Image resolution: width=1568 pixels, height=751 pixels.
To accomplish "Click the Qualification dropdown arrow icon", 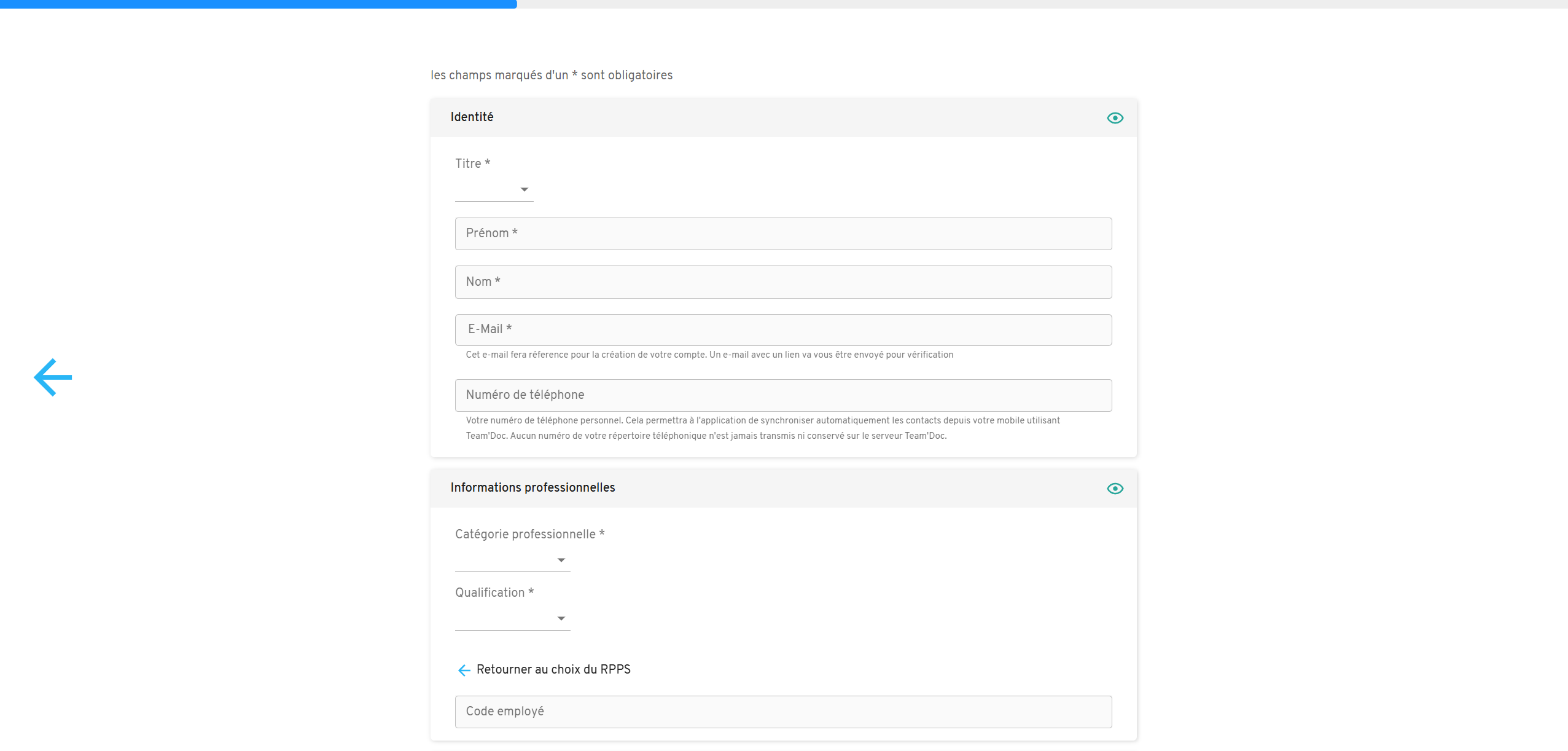I will click(561, 618).
